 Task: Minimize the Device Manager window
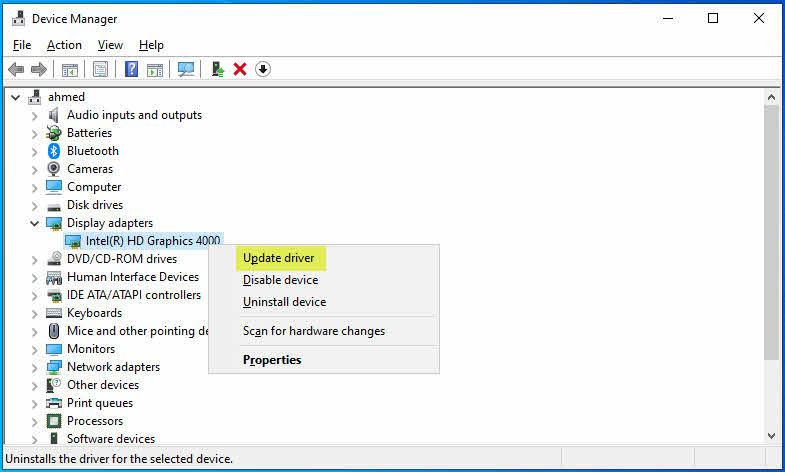click(668, 19)
